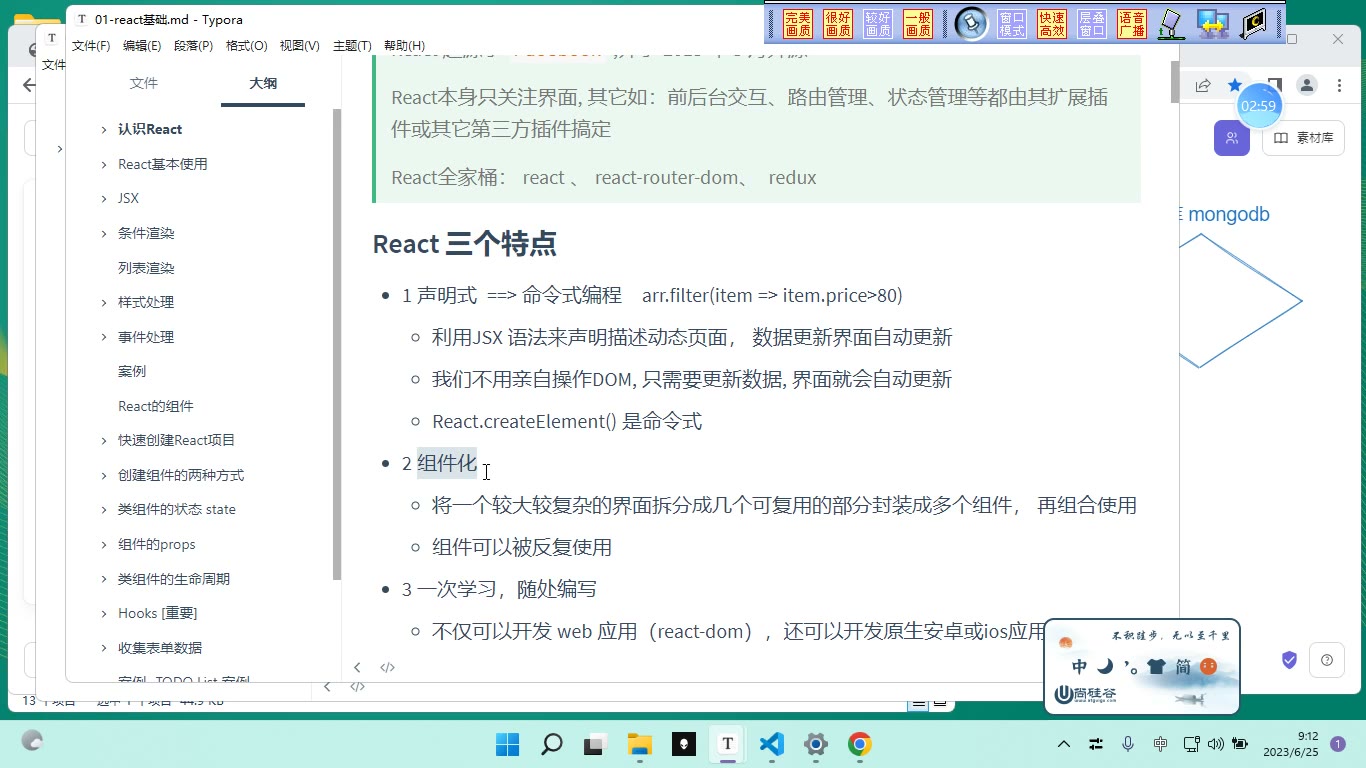Click the IME moon icon

[x=1105, y=666]
